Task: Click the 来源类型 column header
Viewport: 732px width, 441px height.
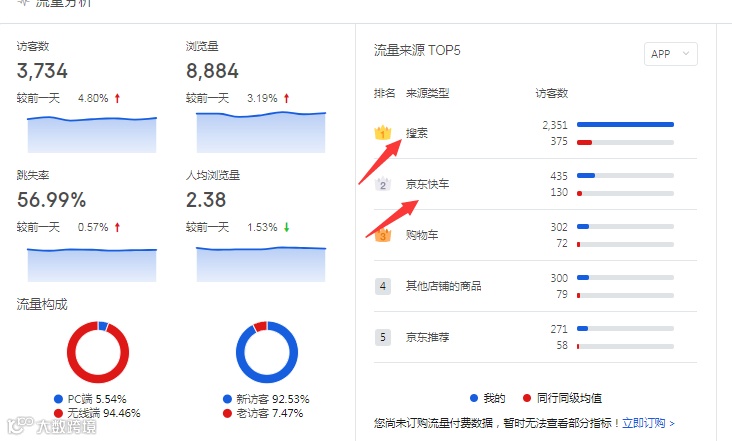Action: (427, 93)
